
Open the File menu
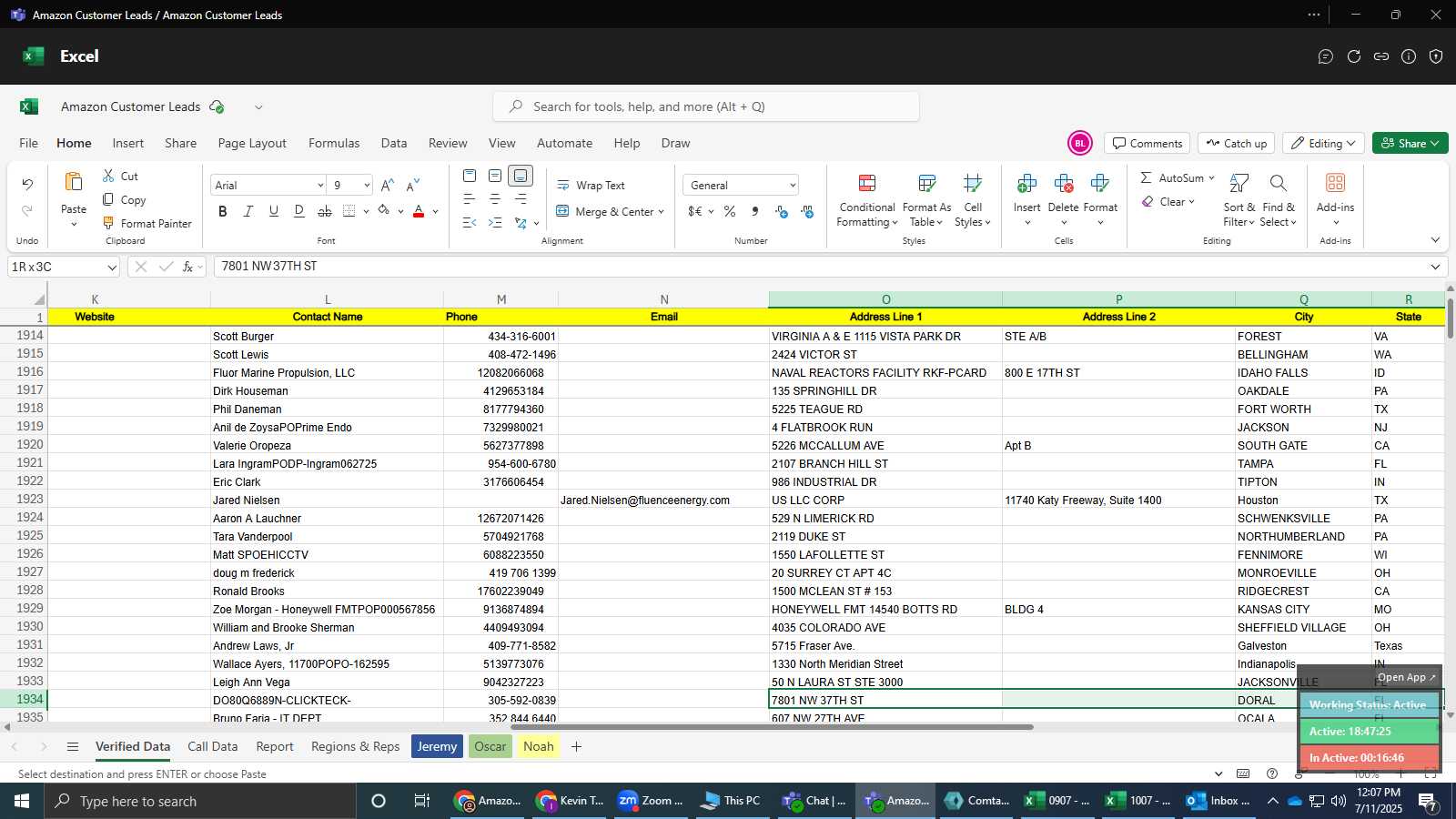(x=29, y=143)
